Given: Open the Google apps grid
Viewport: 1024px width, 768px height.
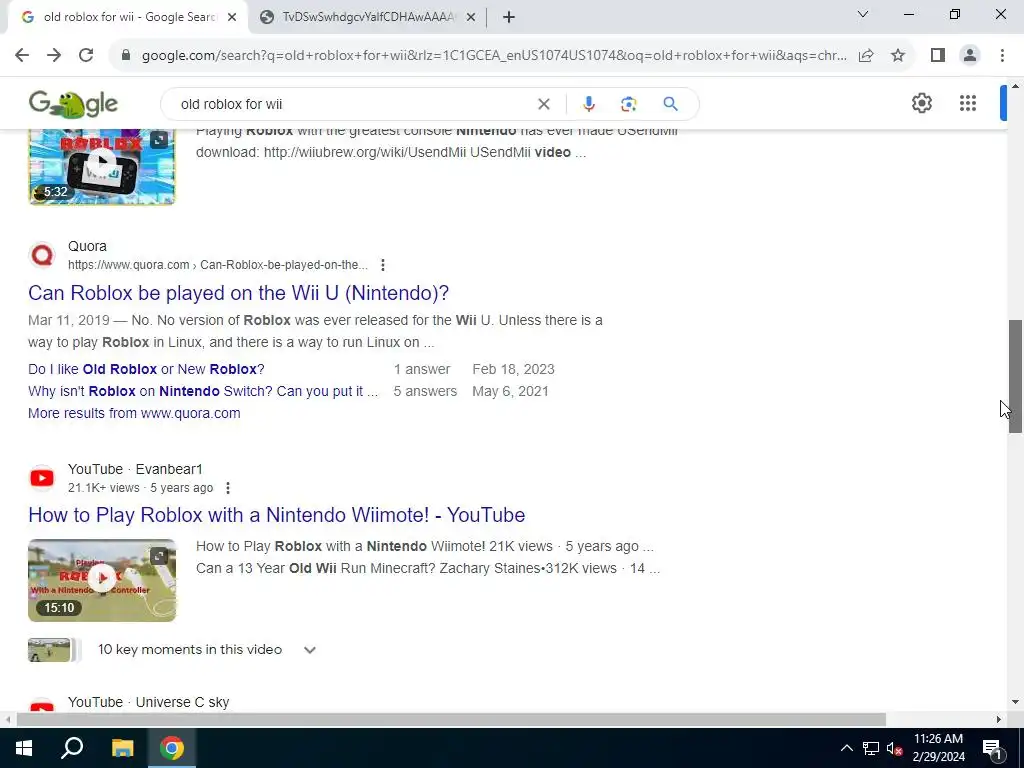Looking at the screenshot, I should coord(968,103).
